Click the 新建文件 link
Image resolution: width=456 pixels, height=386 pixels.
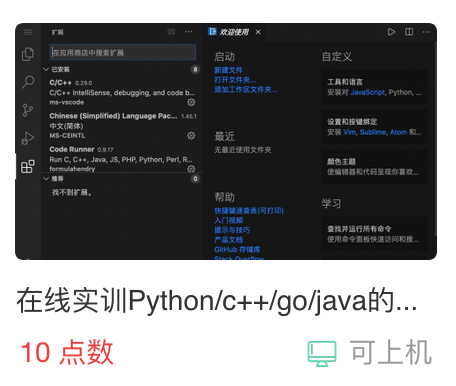[228, 70]
